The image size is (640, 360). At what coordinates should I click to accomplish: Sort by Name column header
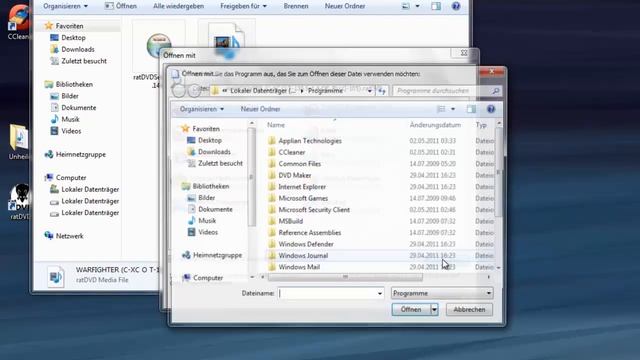[x=276, y=125]
